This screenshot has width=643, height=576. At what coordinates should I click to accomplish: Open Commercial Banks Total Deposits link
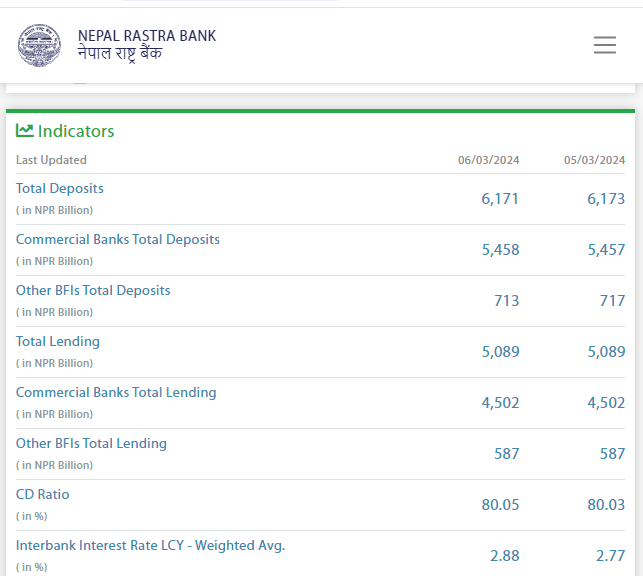[118, 239]
